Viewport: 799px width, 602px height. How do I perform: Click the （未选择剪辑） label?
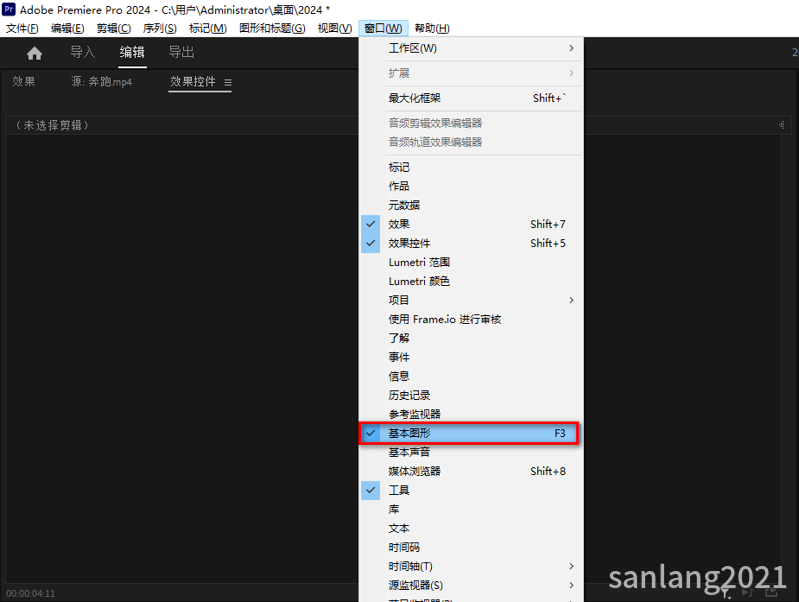(51, 125)
